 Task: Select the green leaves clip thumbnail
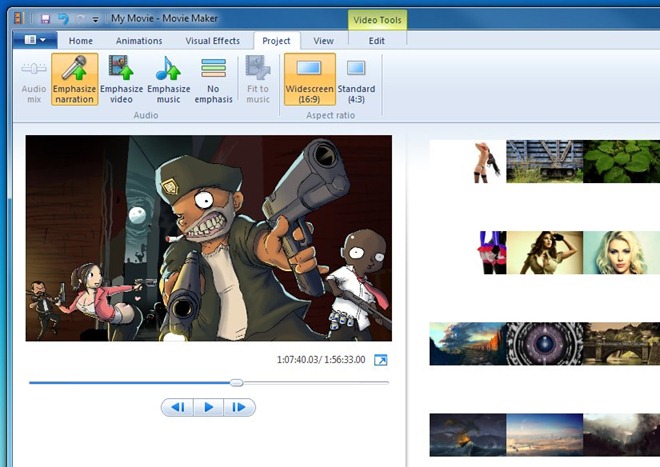coord(621,161)
